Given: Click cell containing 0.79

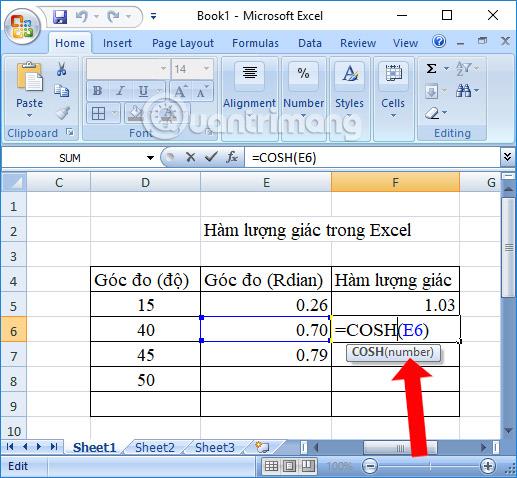Looking at the screenshot, I should [266, 355].
